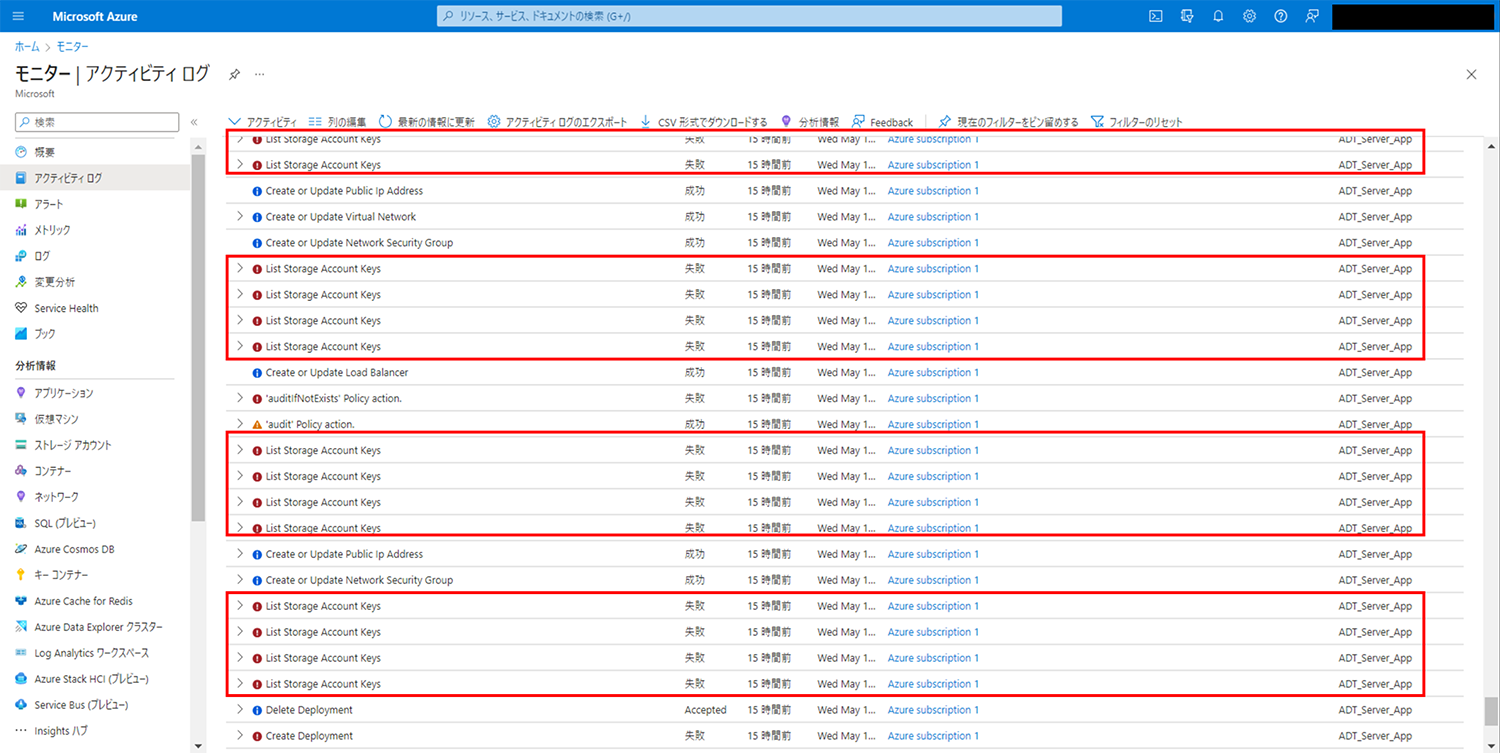Screen dimensions: 1500x753
Task: Click the global resource search box
Action: pyautogui.click(x=749, y=16)
